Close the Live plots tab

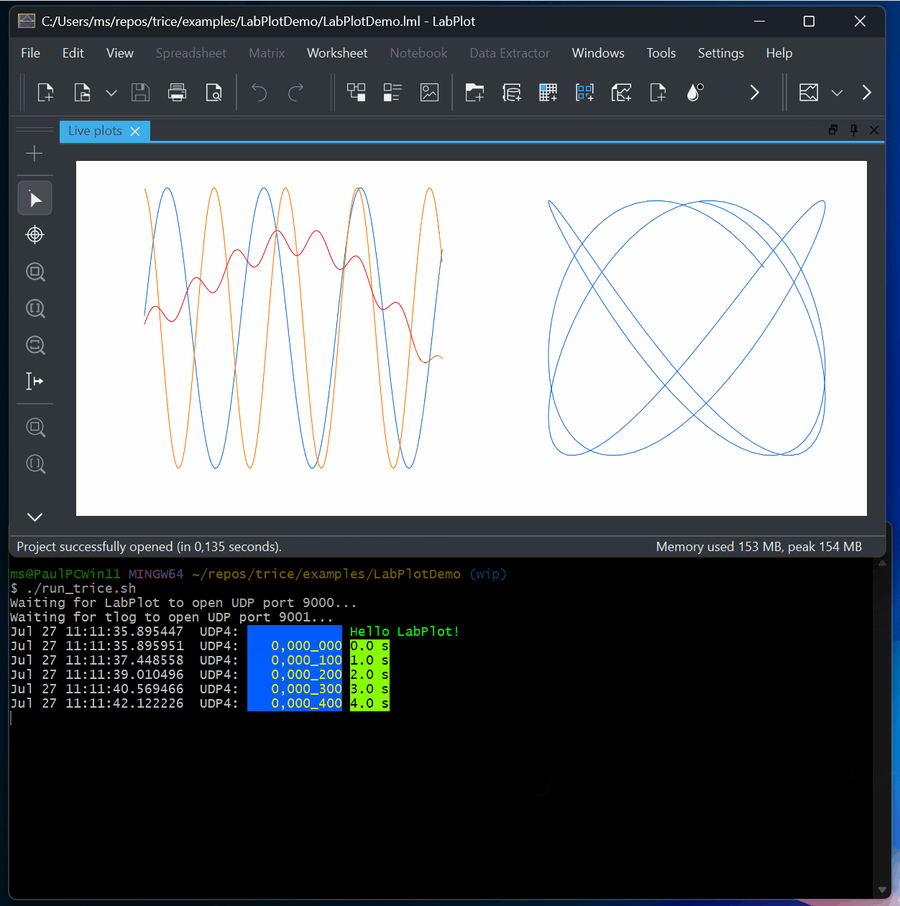coord(135,132)
